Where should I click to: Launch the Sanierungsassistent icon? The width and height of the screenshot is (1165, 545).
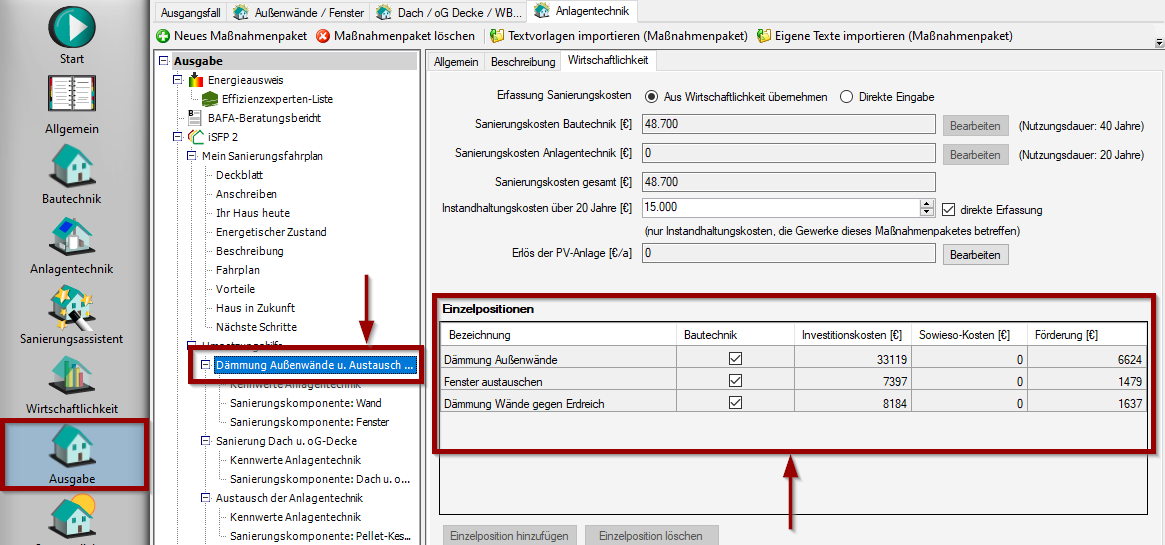[x=72, y=307]
